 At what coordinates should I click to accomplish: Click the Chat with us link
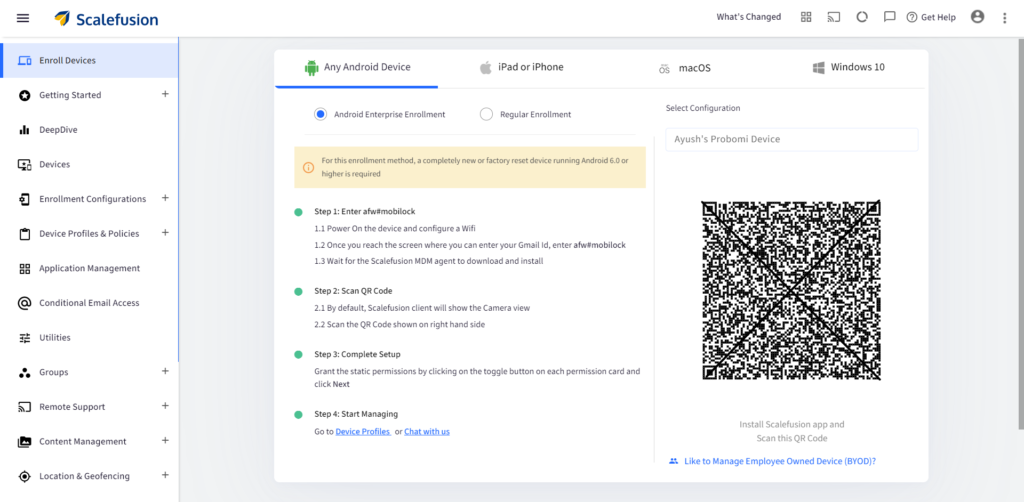[x=427, y=431]
